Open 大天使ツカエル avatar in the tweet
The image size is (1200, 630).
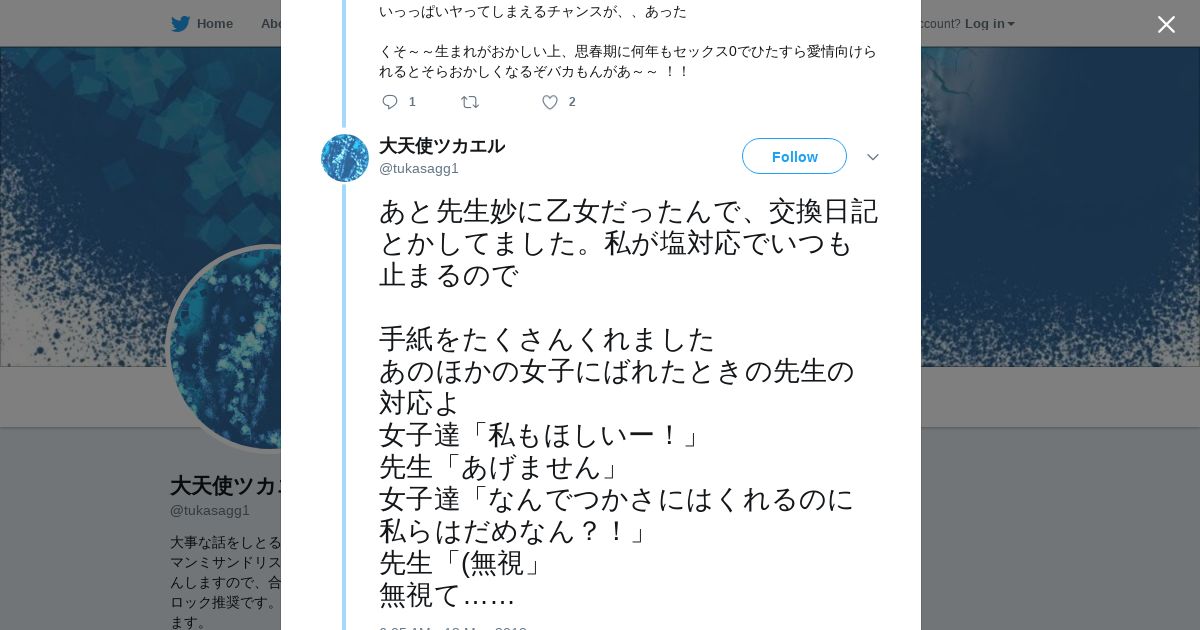(345, 158)
